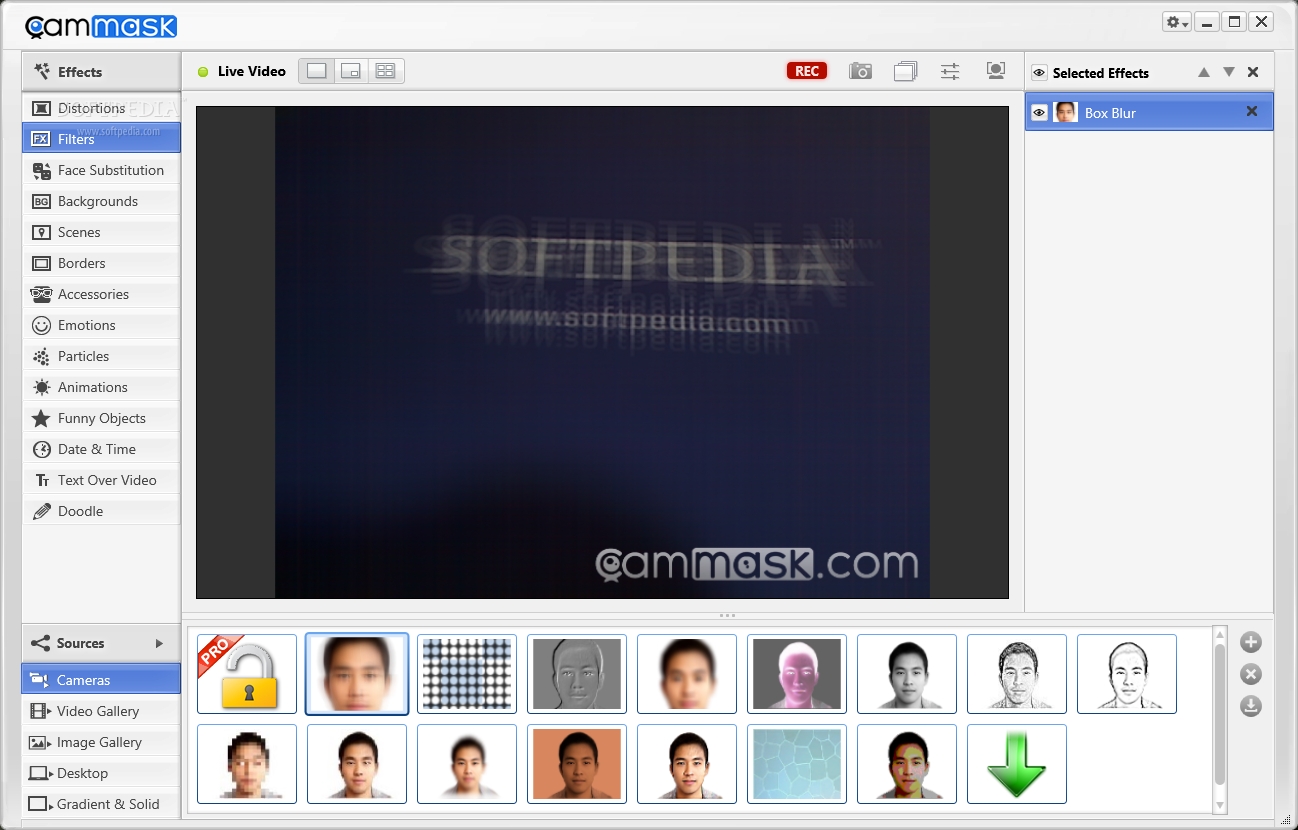1298x830 pixels.
Task: Click the effects gallery scrollbar up arrow
Action: tap(1219, 634)
